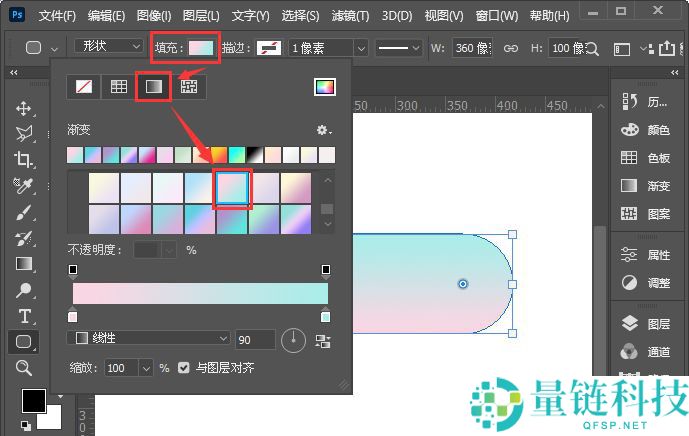Toggle the reverse gradient colors button
Screen dimensions: 689x436
pos(323,340)
